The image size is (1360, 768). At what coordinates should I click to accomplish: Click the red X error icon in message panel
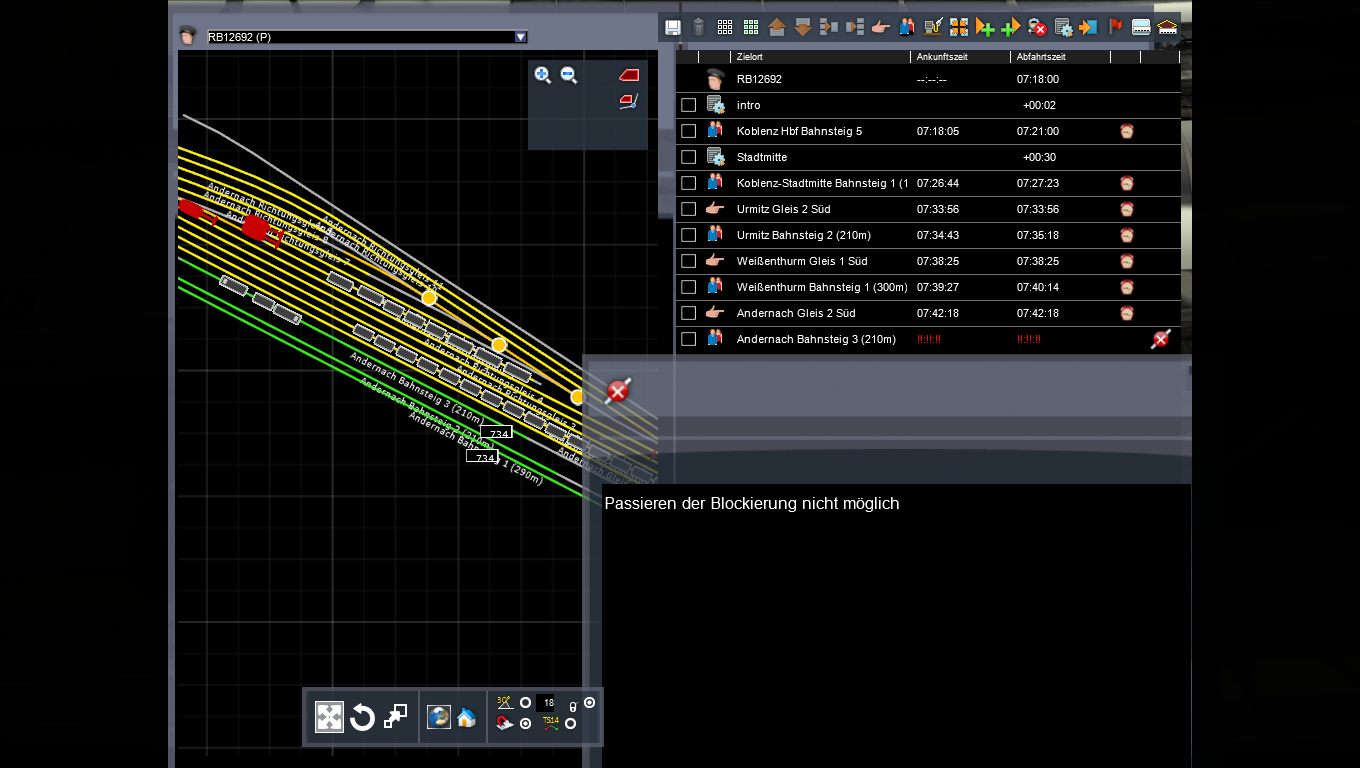(x=618, y=391)
